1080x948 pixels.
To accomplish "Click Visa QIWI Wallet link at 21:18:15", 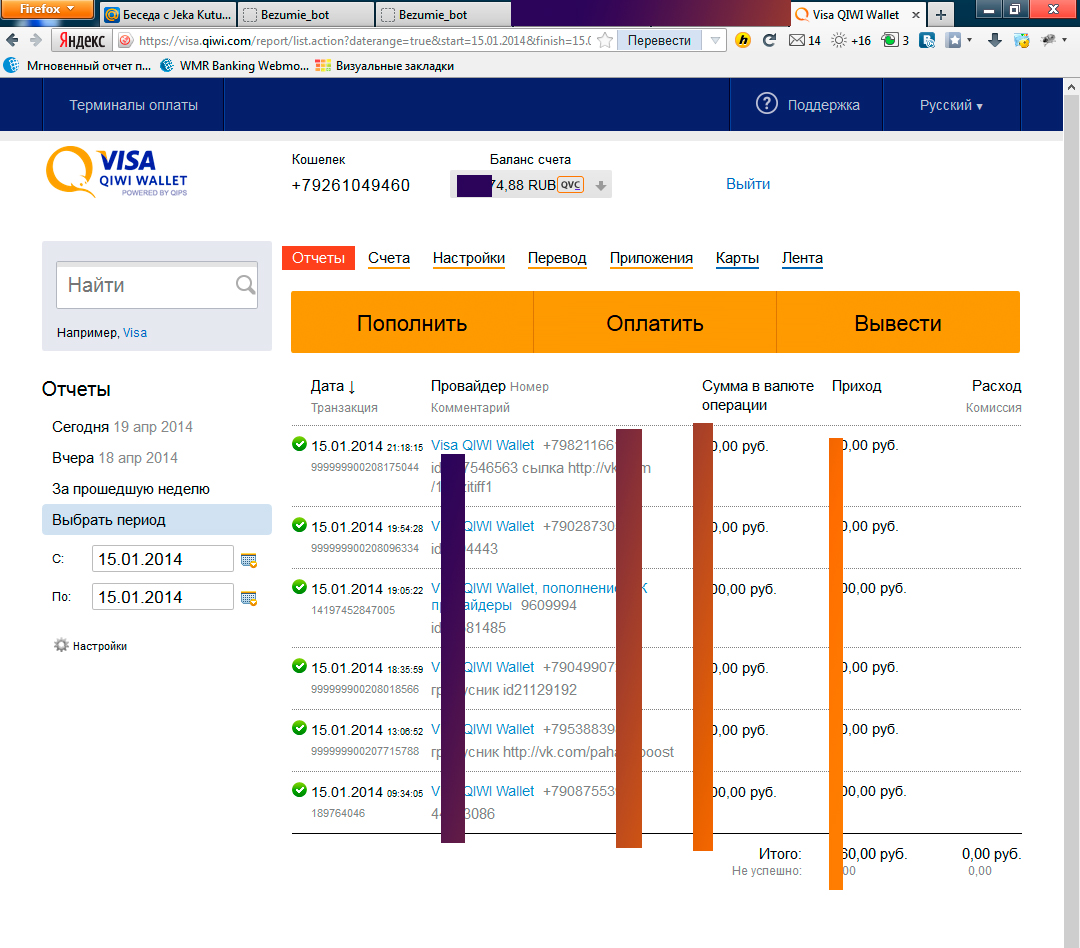I will (x=482, y=445).
